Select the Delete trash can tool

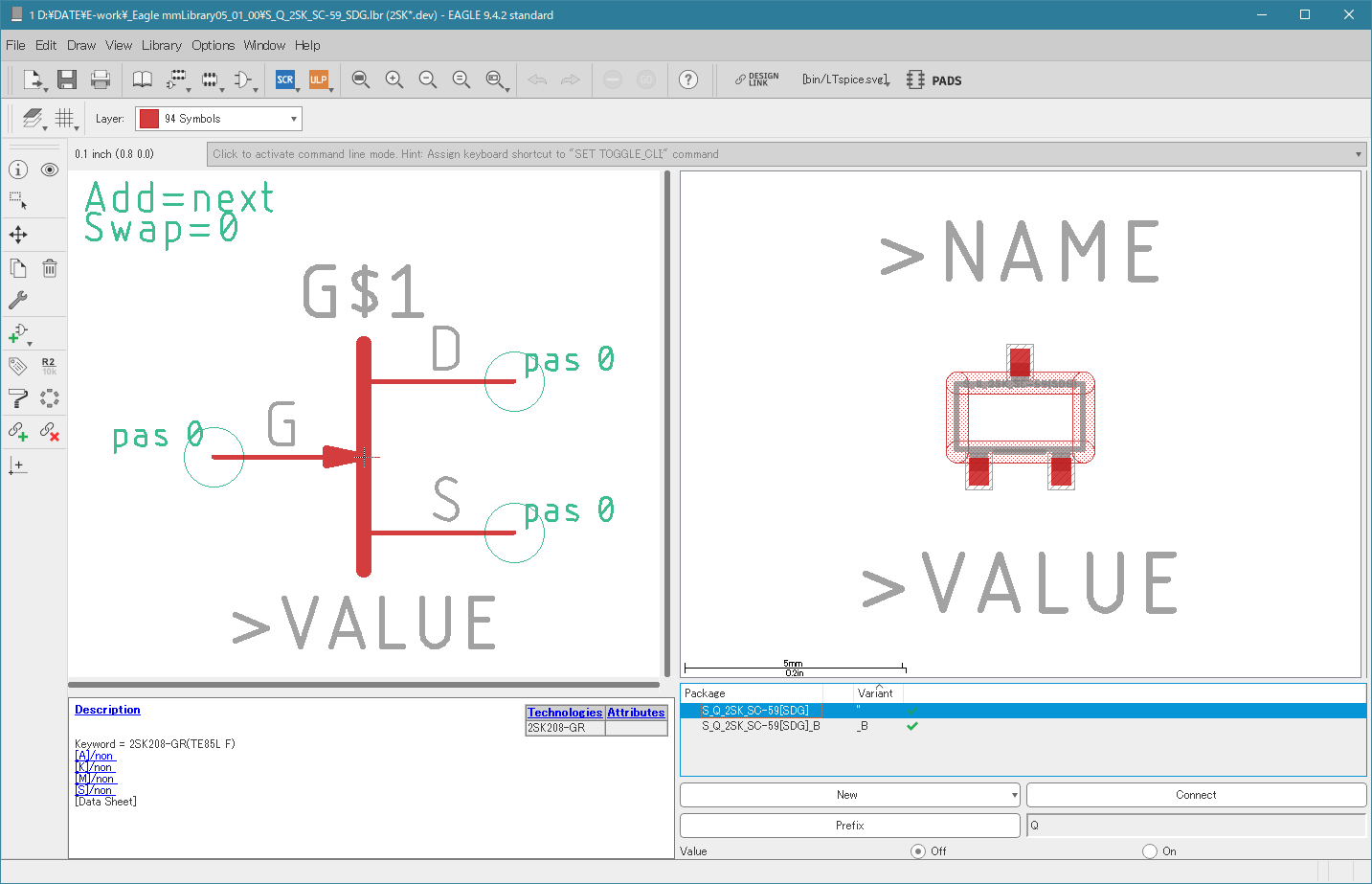(50, 268)
